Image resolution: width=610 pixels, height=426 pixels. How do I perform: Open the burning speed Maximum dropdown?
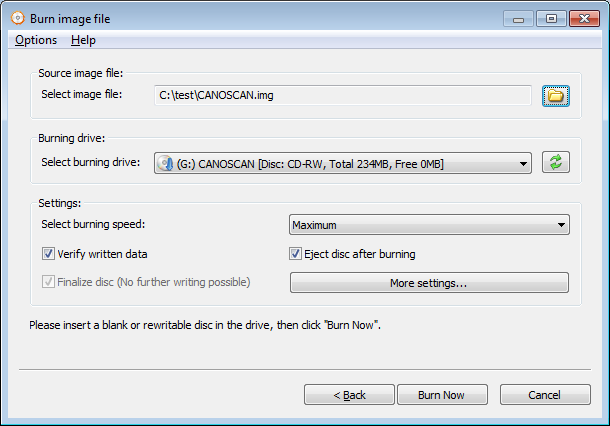[x=429, y=224]
